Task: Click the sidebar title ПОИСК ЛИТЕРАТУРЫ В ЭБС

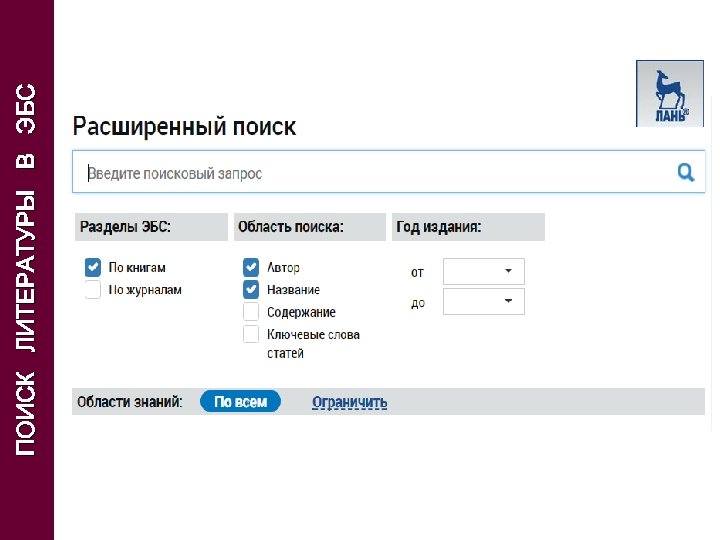Action: click(26, 270)
